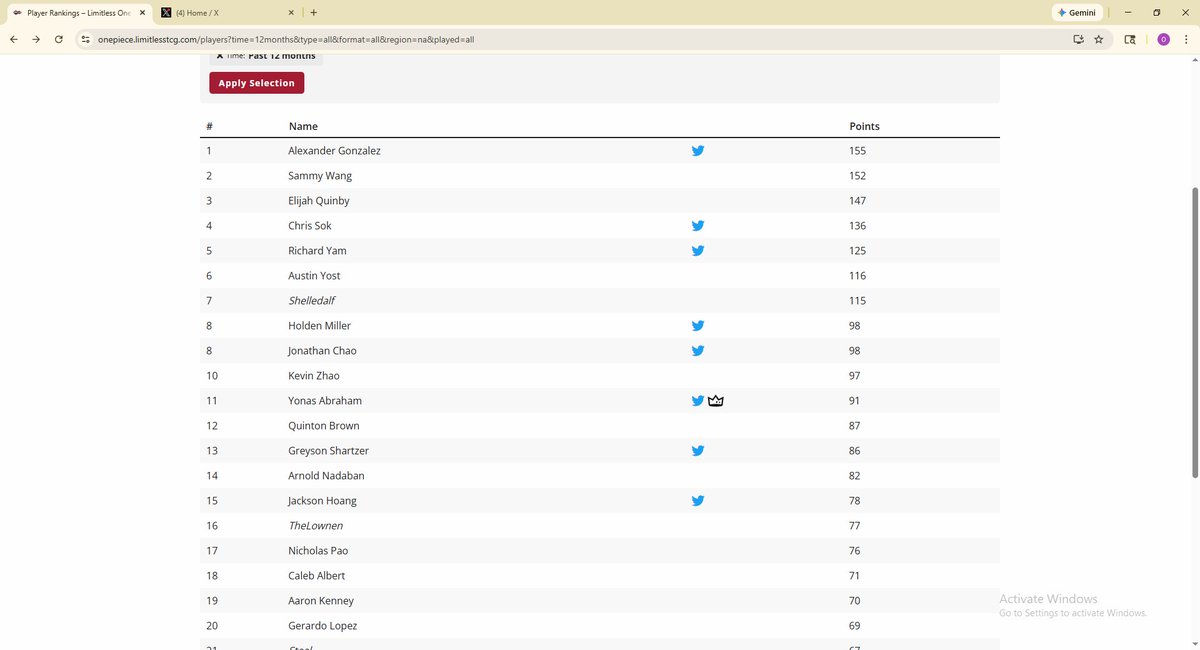Open Holden Miller's player profile

(x=319, y=326)
